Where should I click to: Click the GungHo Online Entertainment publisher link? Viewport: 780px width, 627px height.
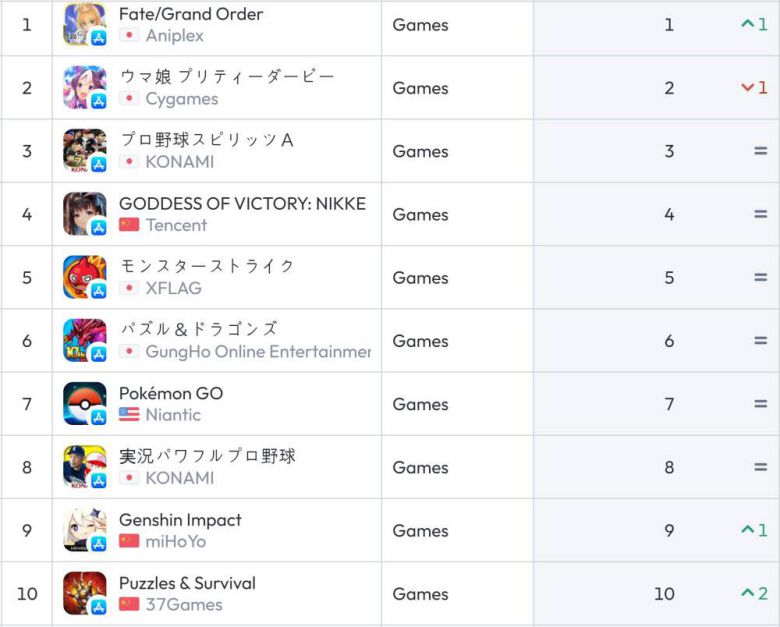258,351
